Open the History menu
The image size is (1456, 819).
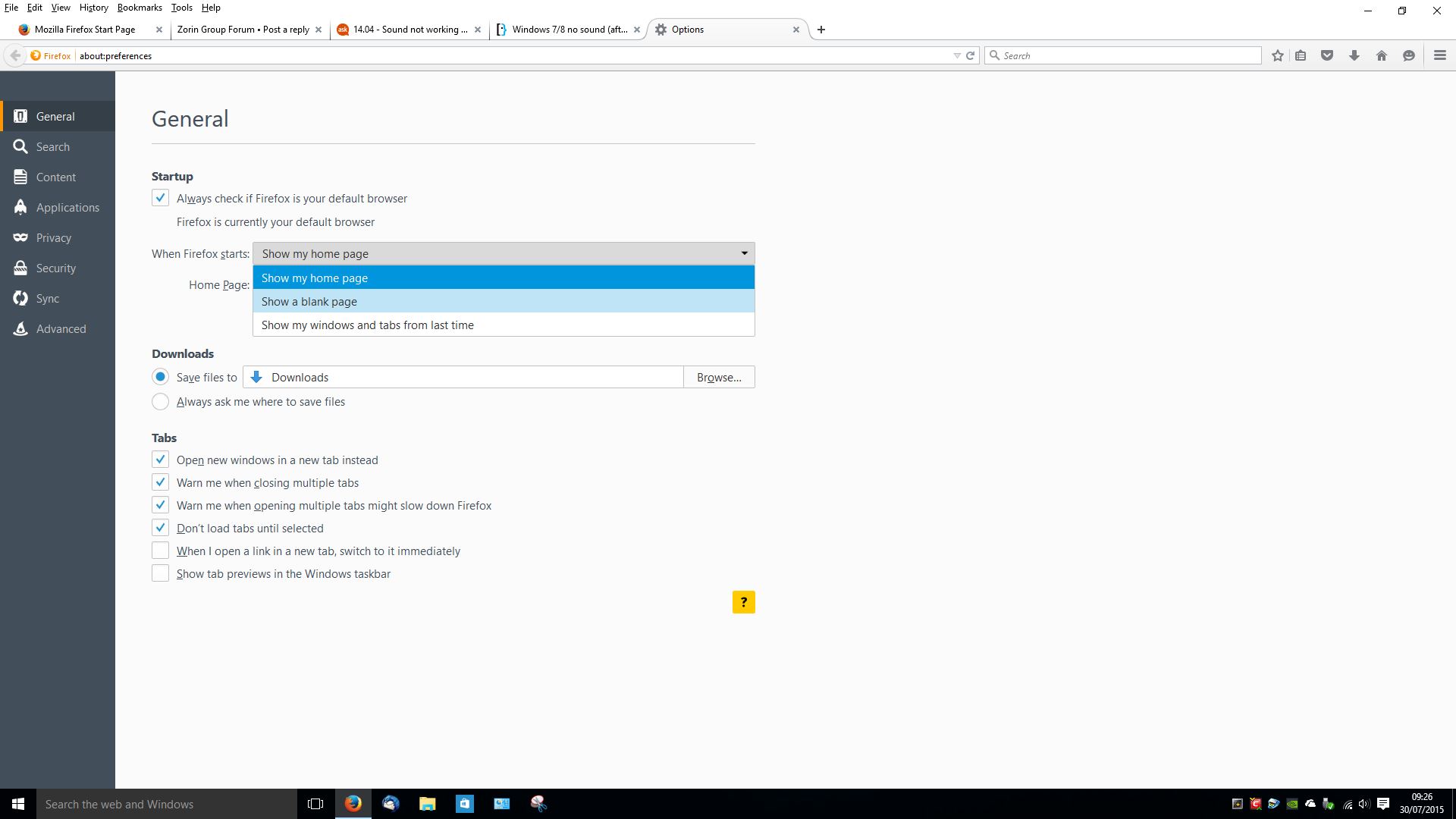(x=93, y=8)
